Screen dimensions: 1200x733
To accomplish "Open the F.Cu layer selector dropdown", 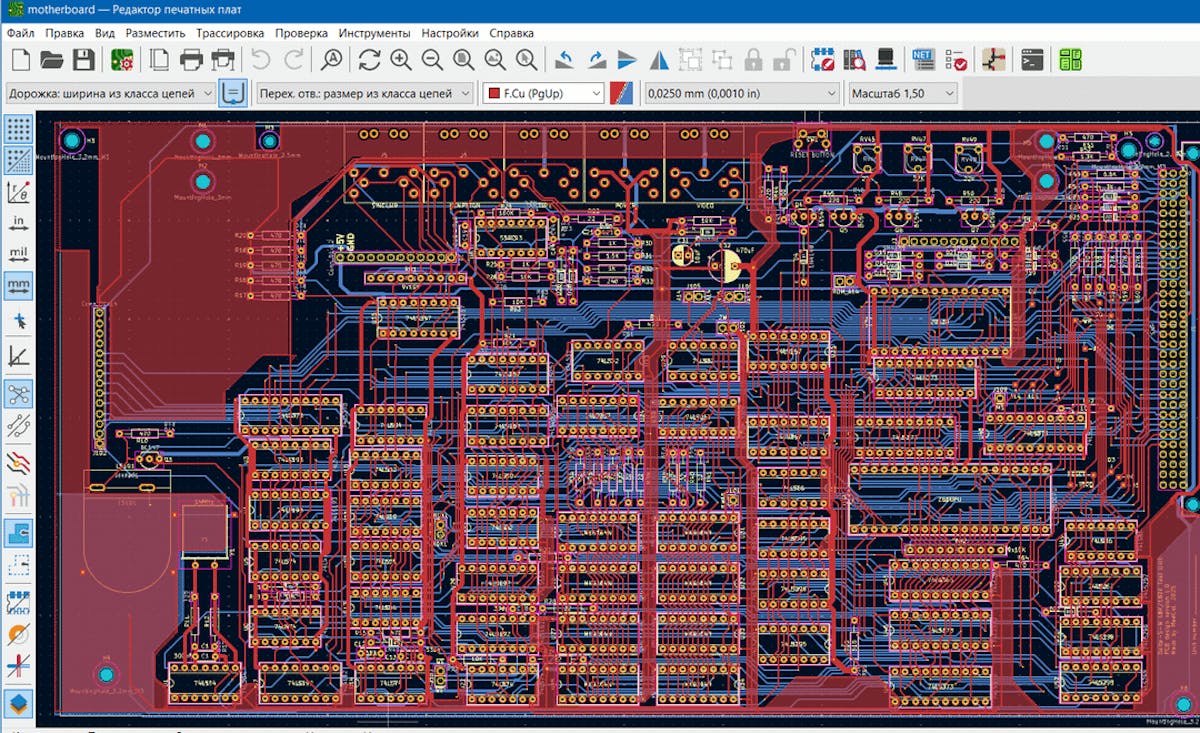I will pos(543,93).
